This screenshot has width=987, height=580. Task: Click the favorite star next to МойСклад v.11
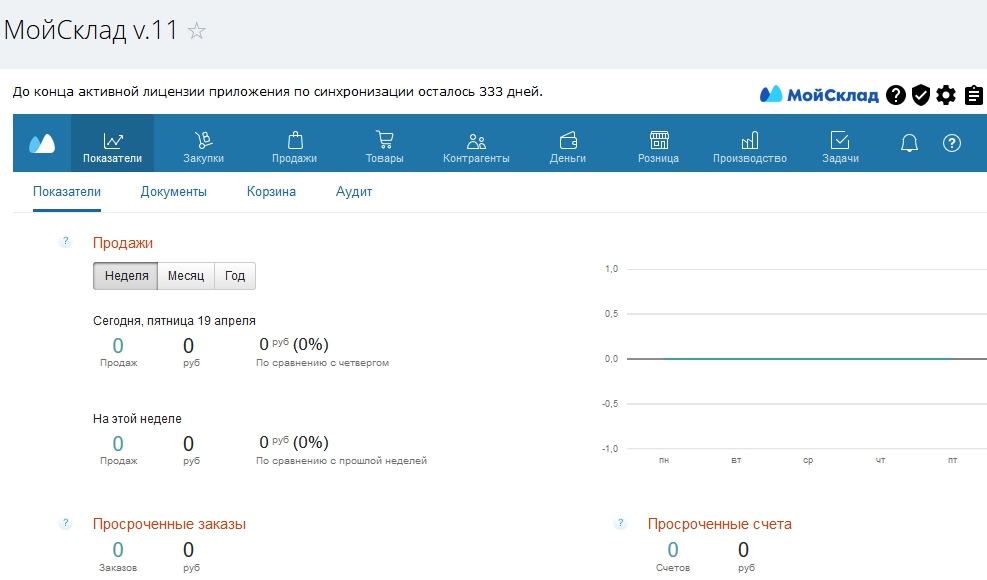[197, 31]
